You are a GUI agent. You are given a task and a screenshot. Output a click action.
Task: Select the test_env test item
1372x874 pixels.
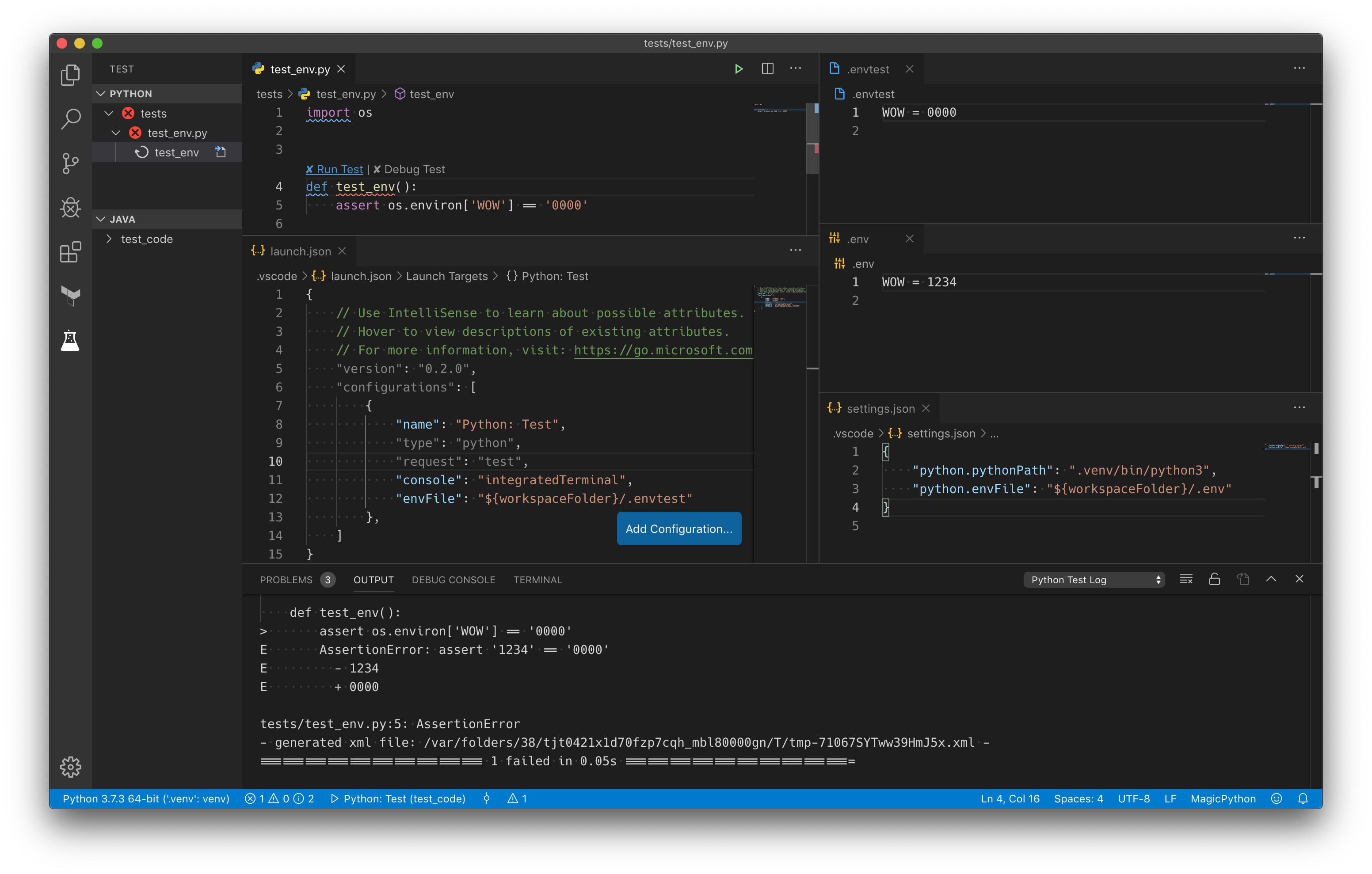click(x=167, y=152)
